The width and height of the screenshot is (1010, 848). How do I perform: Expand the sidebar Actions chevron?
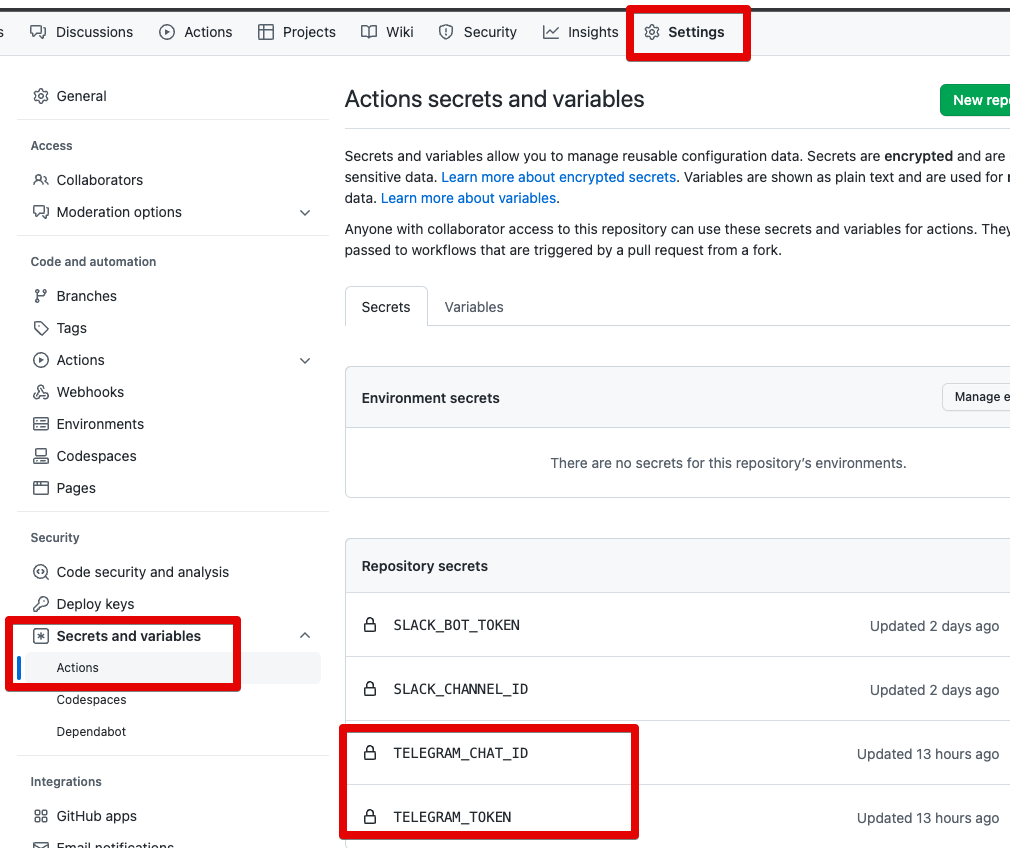tap(305, 361)
